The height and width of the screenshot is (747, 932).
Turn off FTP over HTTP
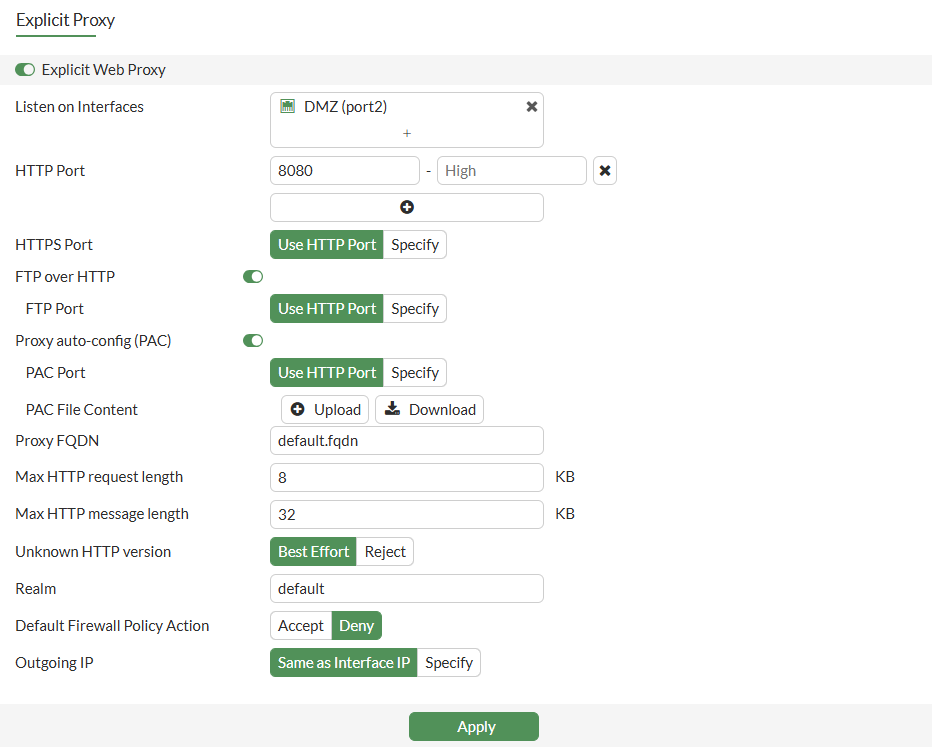click(253, 277)
